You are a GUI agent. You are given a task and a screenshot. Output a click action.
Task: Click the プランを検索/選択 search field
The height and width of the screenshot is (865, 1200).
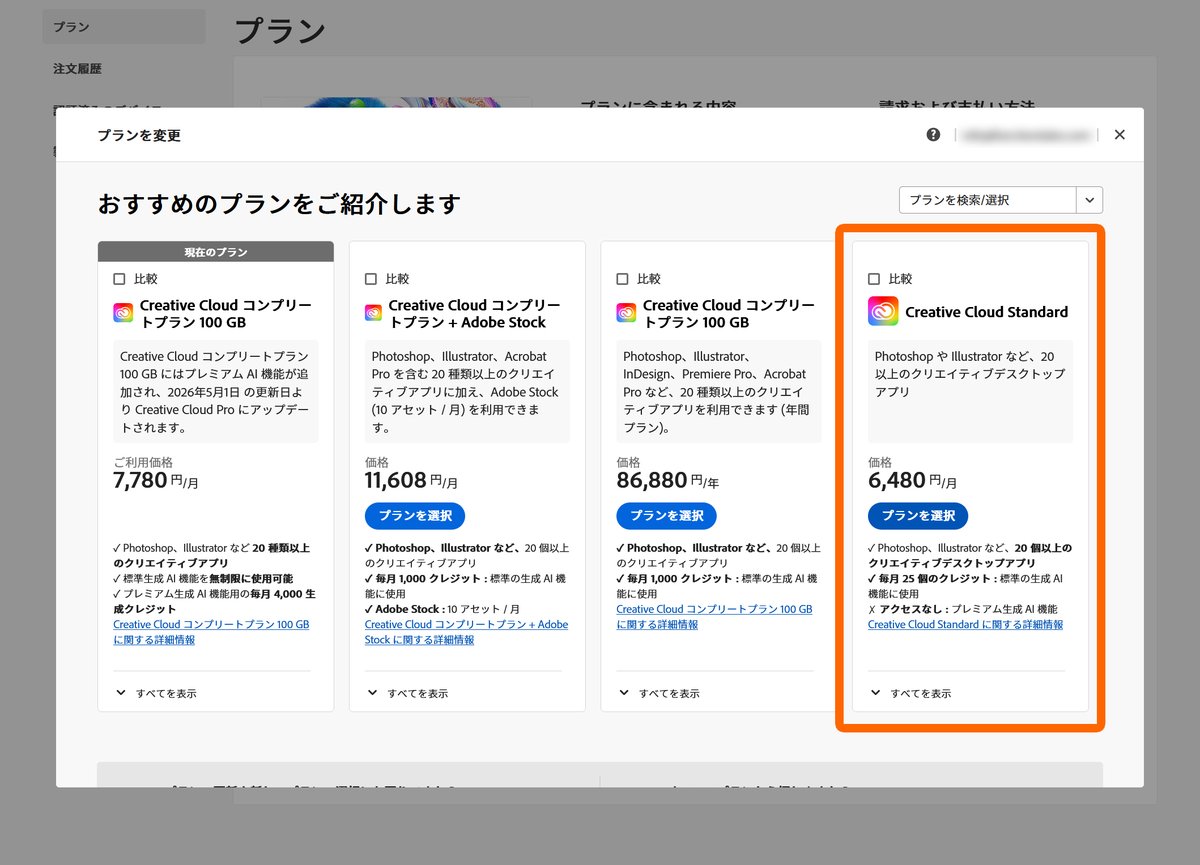point(988,200)
